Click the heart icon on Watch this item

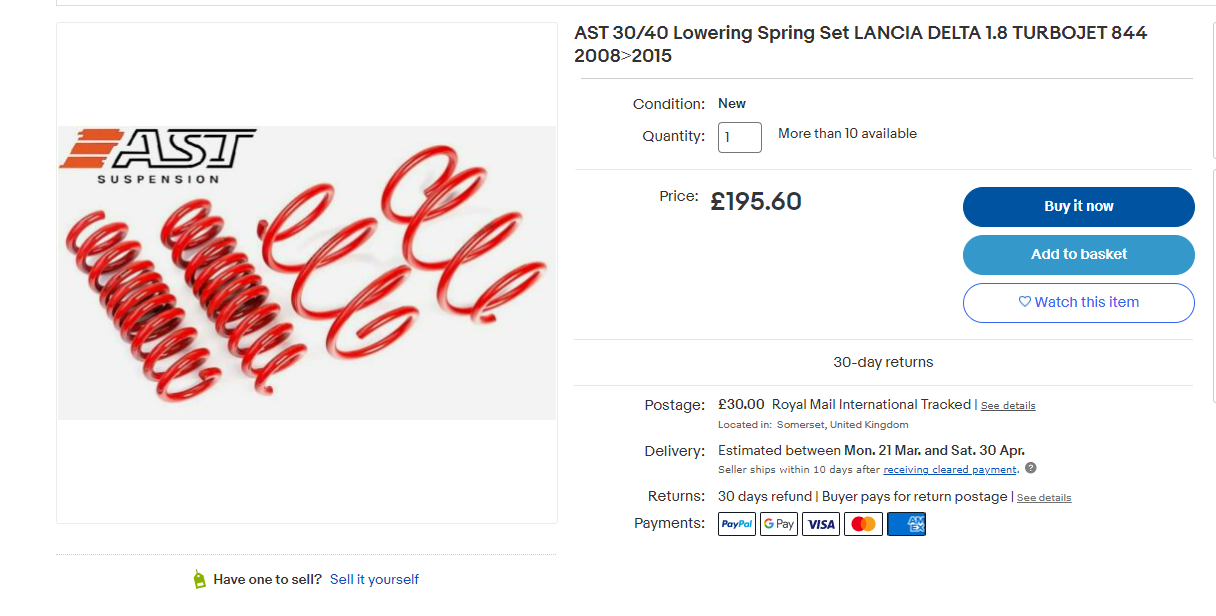(1024, 302)
